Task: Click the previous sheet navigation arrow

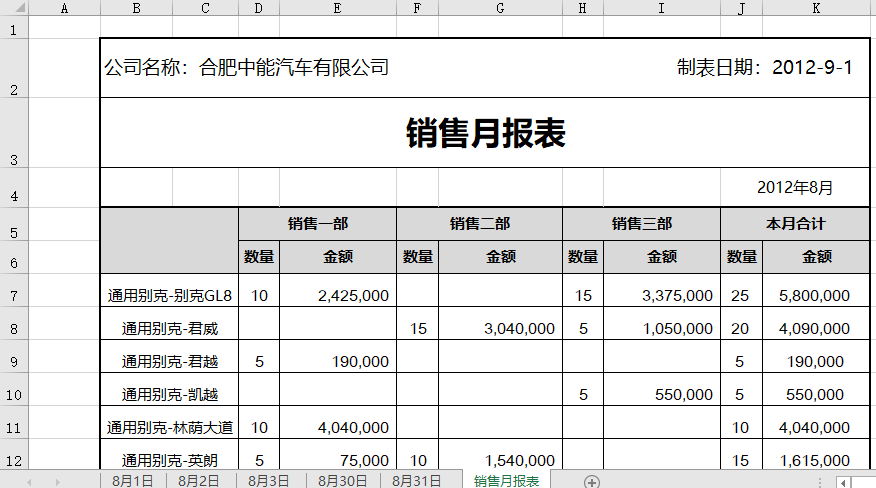Action: pos(29,482)
